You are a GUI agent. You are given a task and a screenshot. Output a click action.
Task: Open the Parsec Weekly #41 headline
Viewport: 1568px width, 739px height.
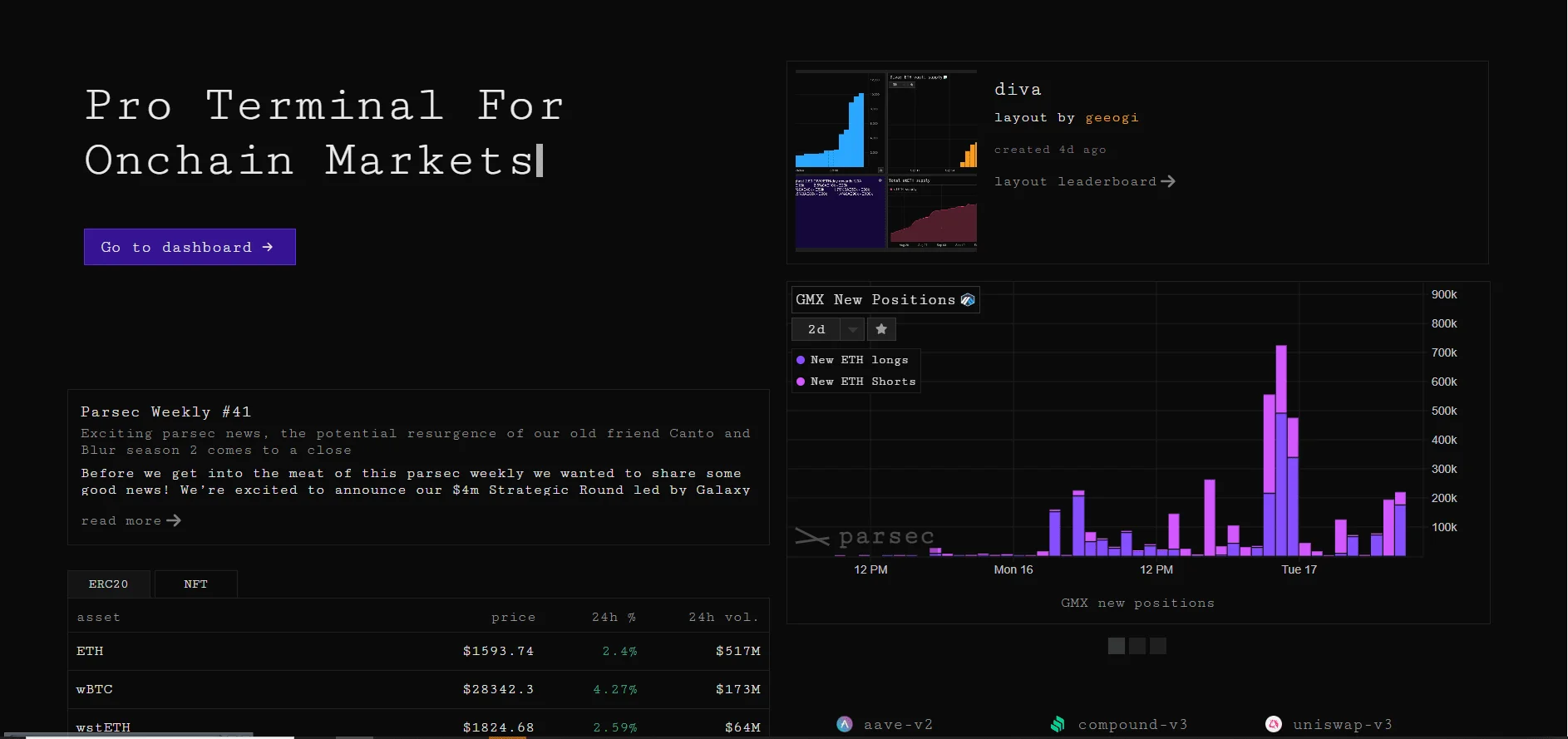(166, 411)
